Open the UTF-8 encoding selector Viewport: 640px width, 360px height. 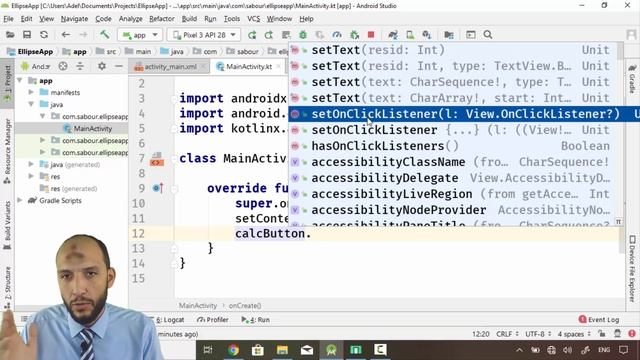538,334
